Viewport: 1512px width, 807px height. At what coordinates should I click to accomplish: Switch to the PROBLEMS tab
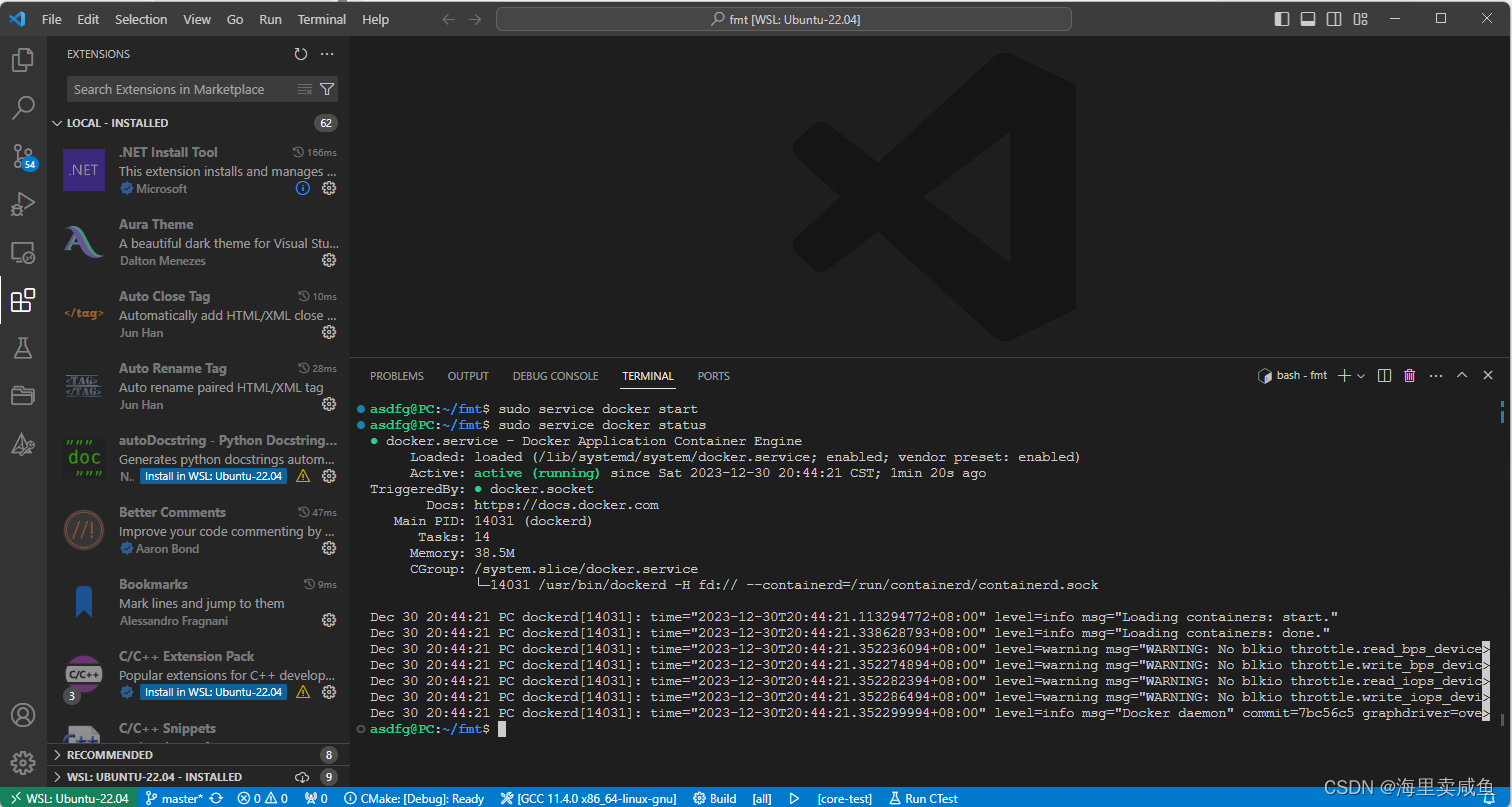coord(396,375)
